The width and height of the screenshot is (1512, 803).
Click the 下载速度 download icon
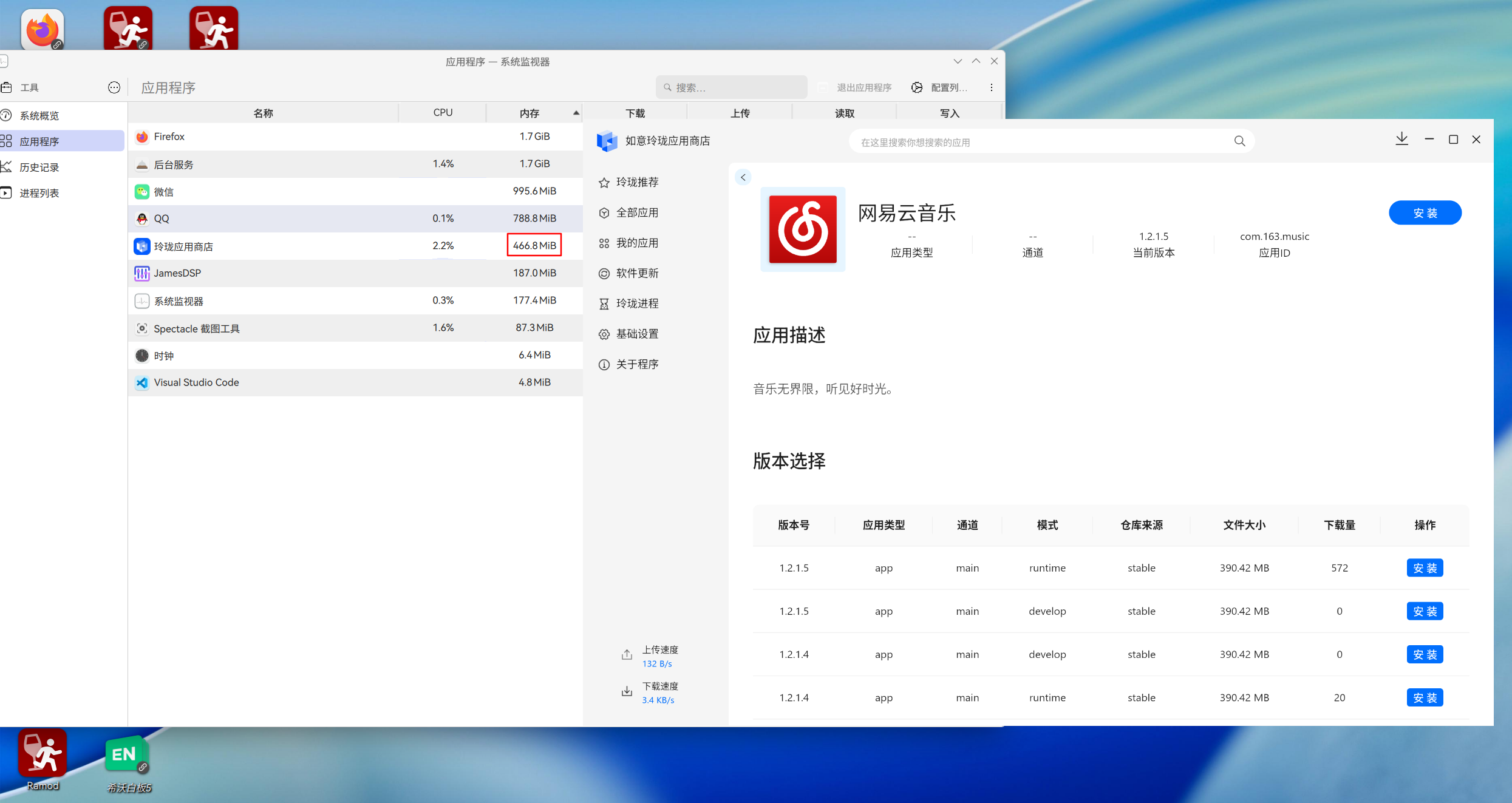[627, 691]
